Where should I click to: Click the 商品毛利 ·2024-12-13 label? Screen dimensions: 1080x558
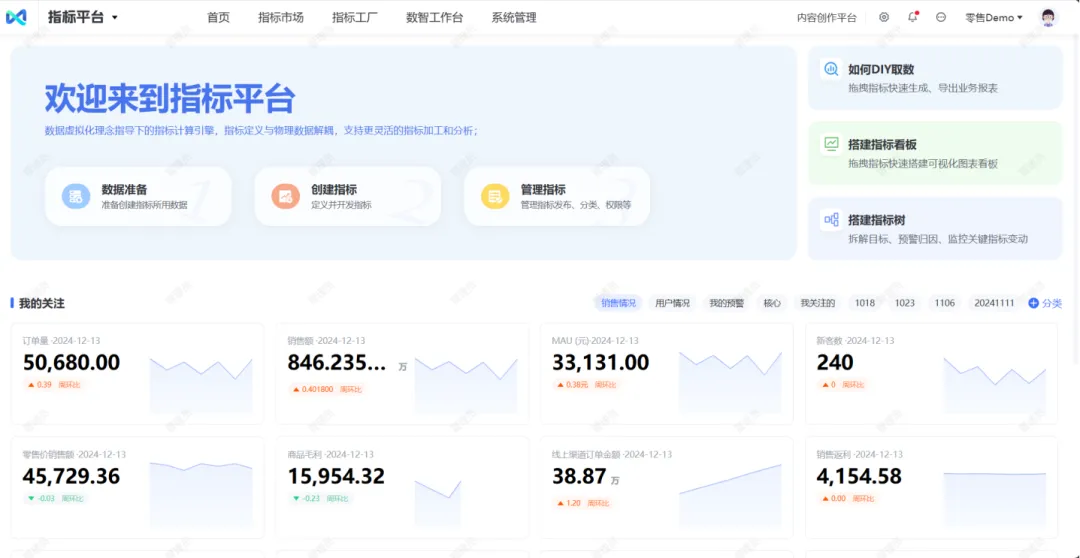point(331,454)
